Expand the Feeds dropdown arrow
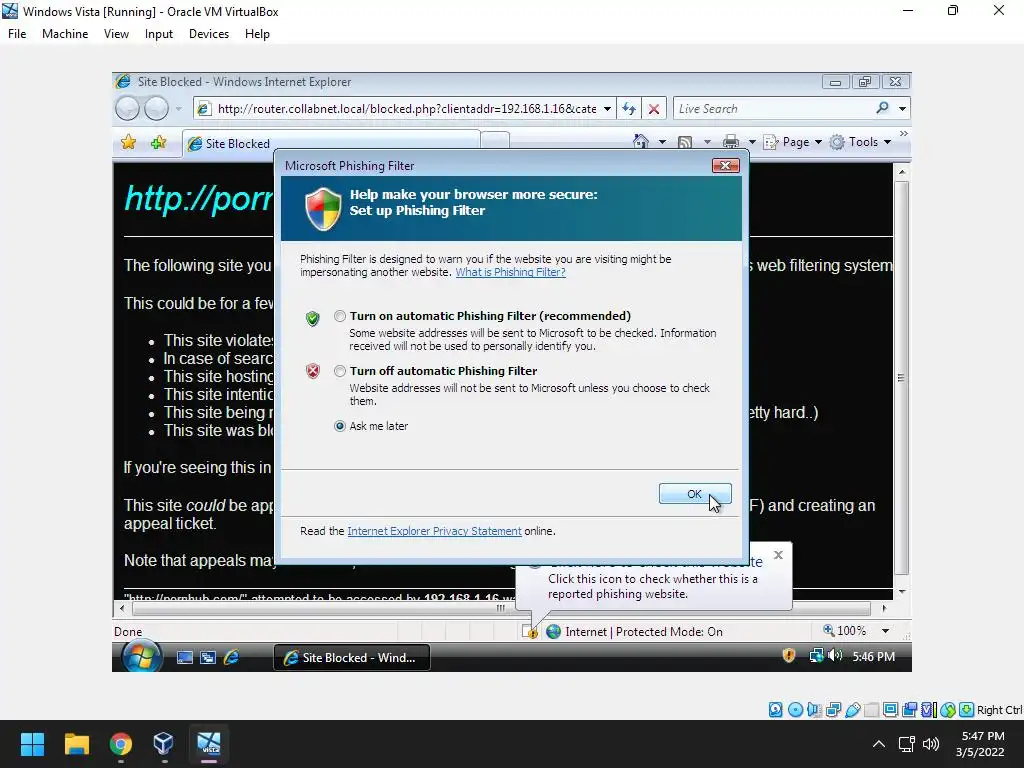The height and width of the screenshot is (768, 1024). click(x=707, y=142)
